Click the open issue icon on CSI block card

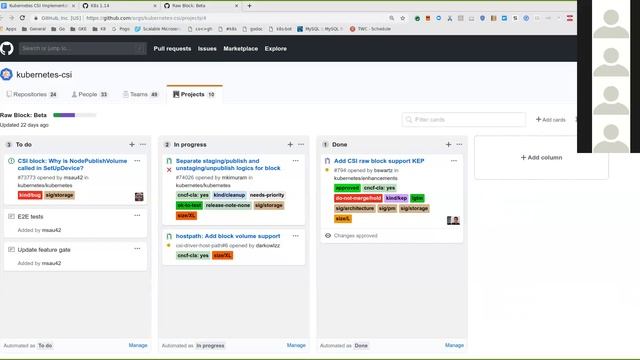[11, 161]
